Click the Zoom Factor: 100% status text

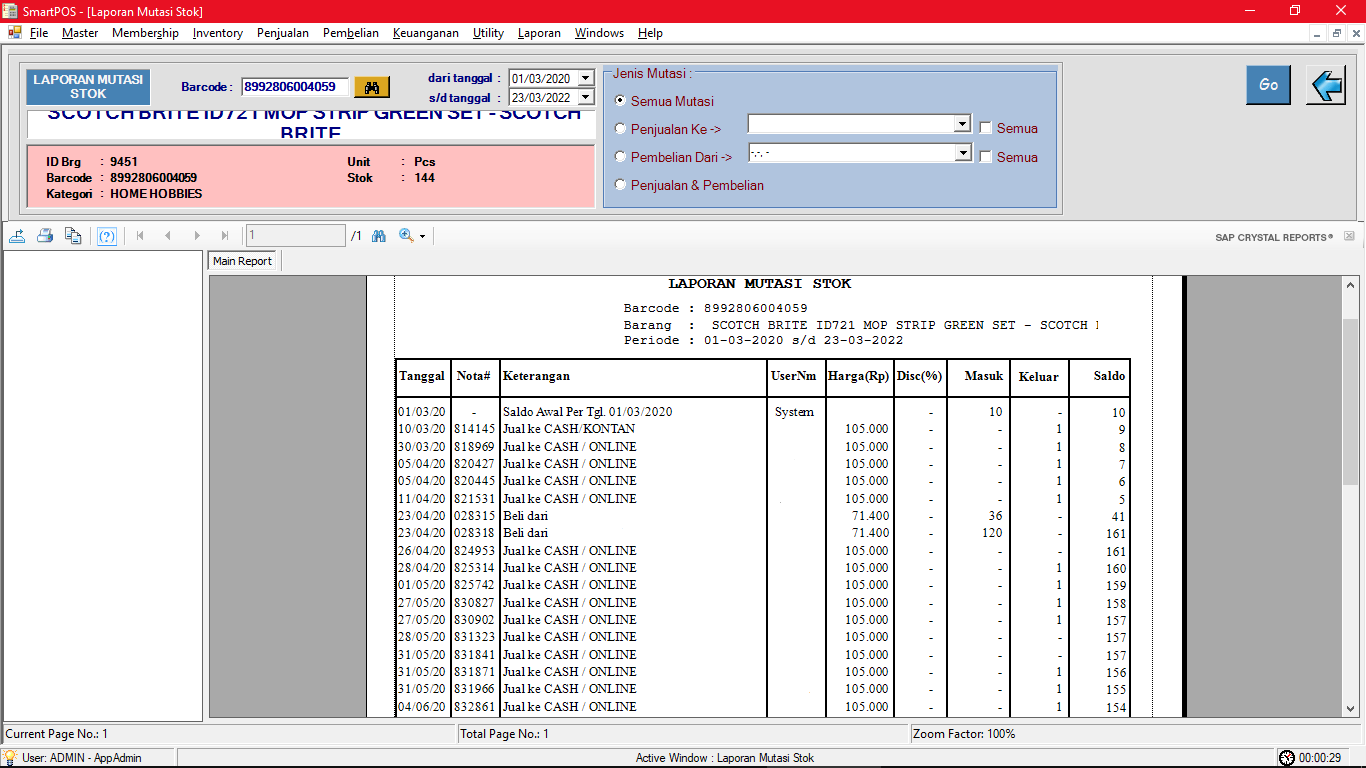(965, 734)
